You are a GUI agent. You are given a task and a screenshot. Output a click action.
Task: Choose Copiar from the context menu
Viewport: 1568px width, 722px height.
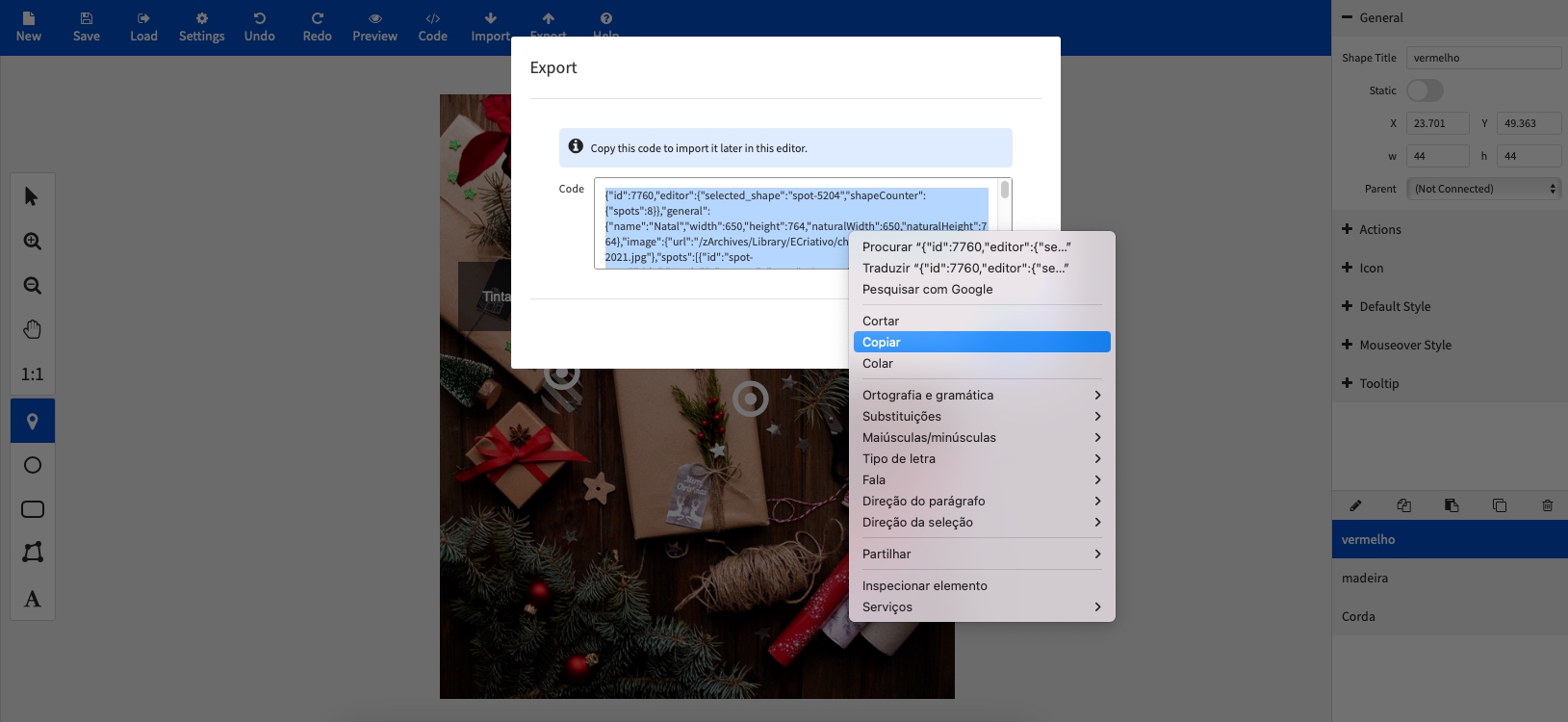[982, 342]
